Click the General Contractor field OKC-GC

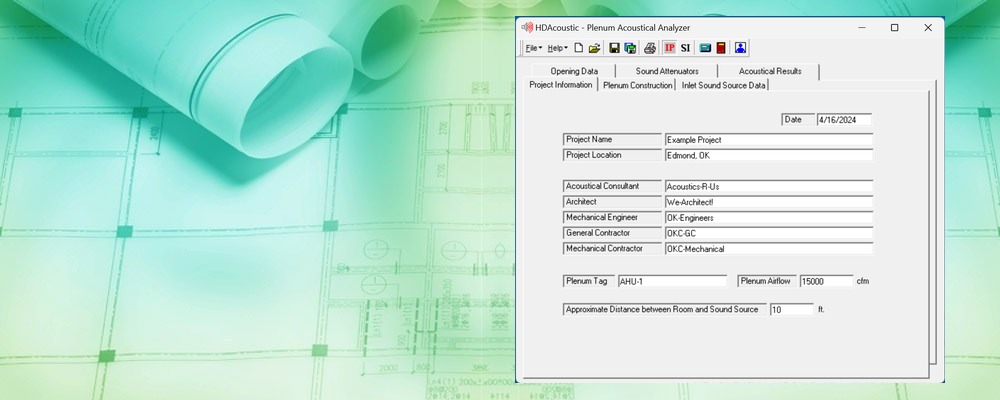pyautogui.click(x=768, y=233)
